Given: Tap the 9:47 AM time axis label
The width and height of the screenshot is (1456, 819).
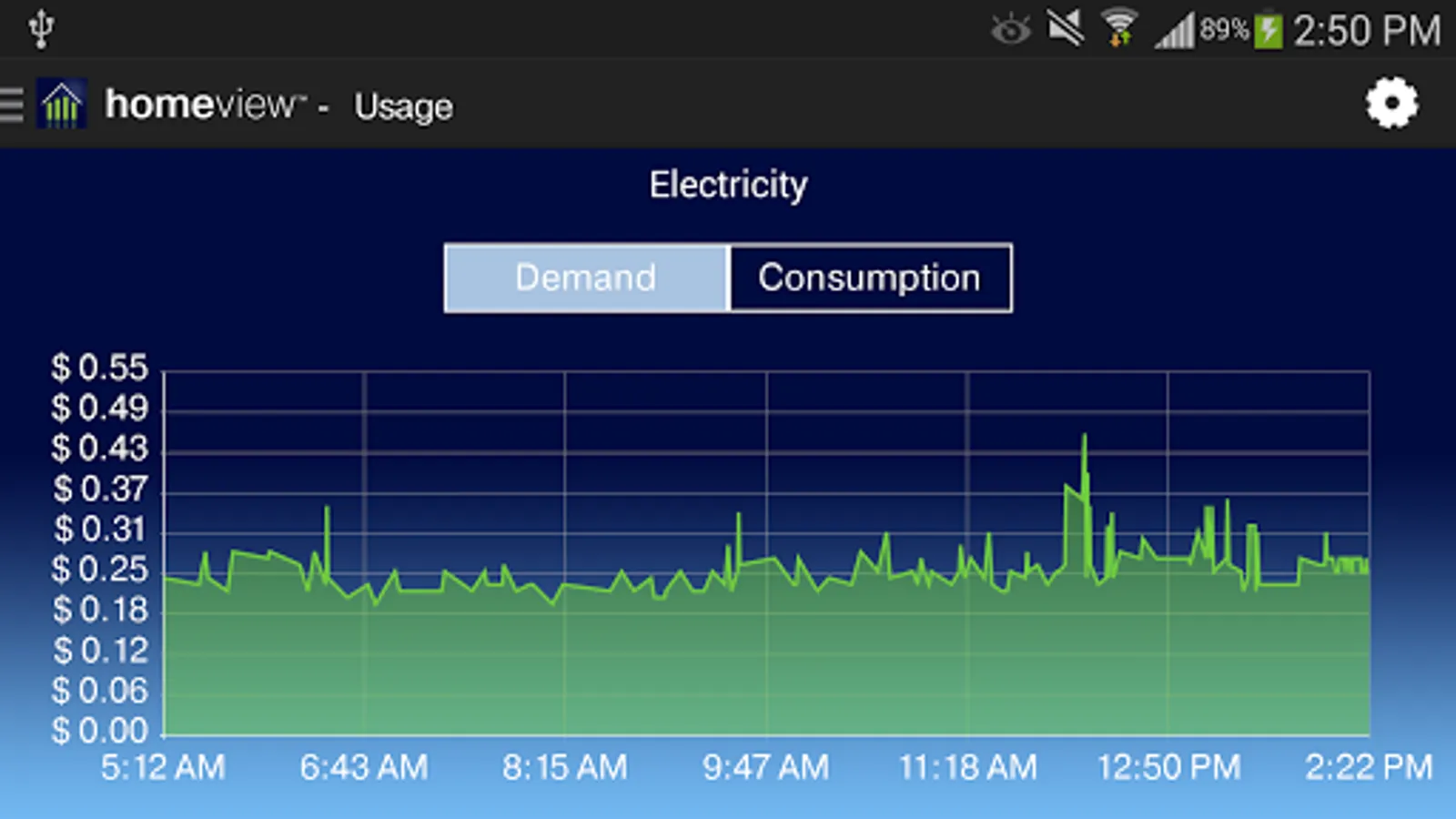Looking at the screenshot, I should click(x=766, y=767).
